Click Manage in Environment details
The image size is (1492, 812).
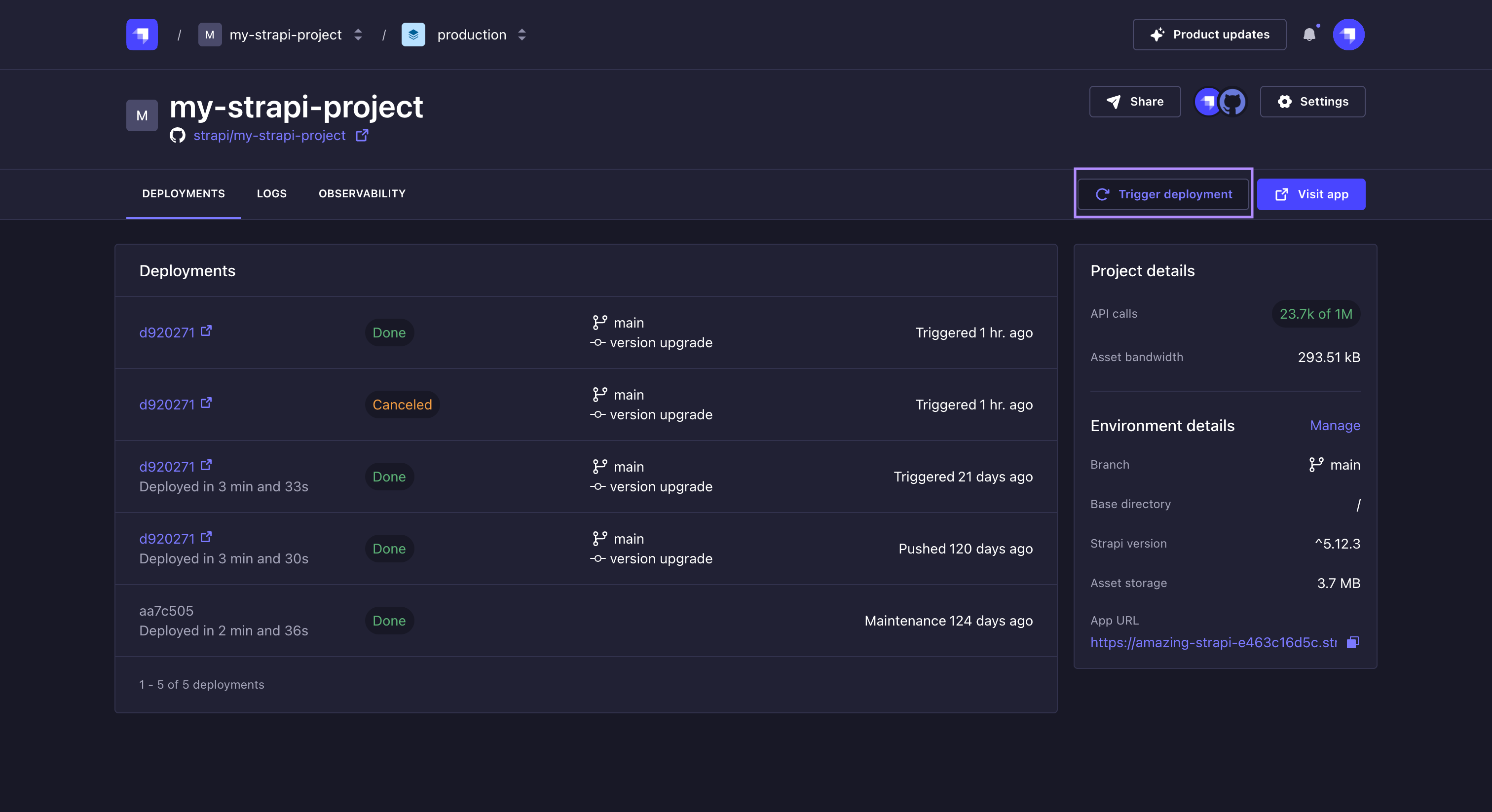click(1335, 426)
